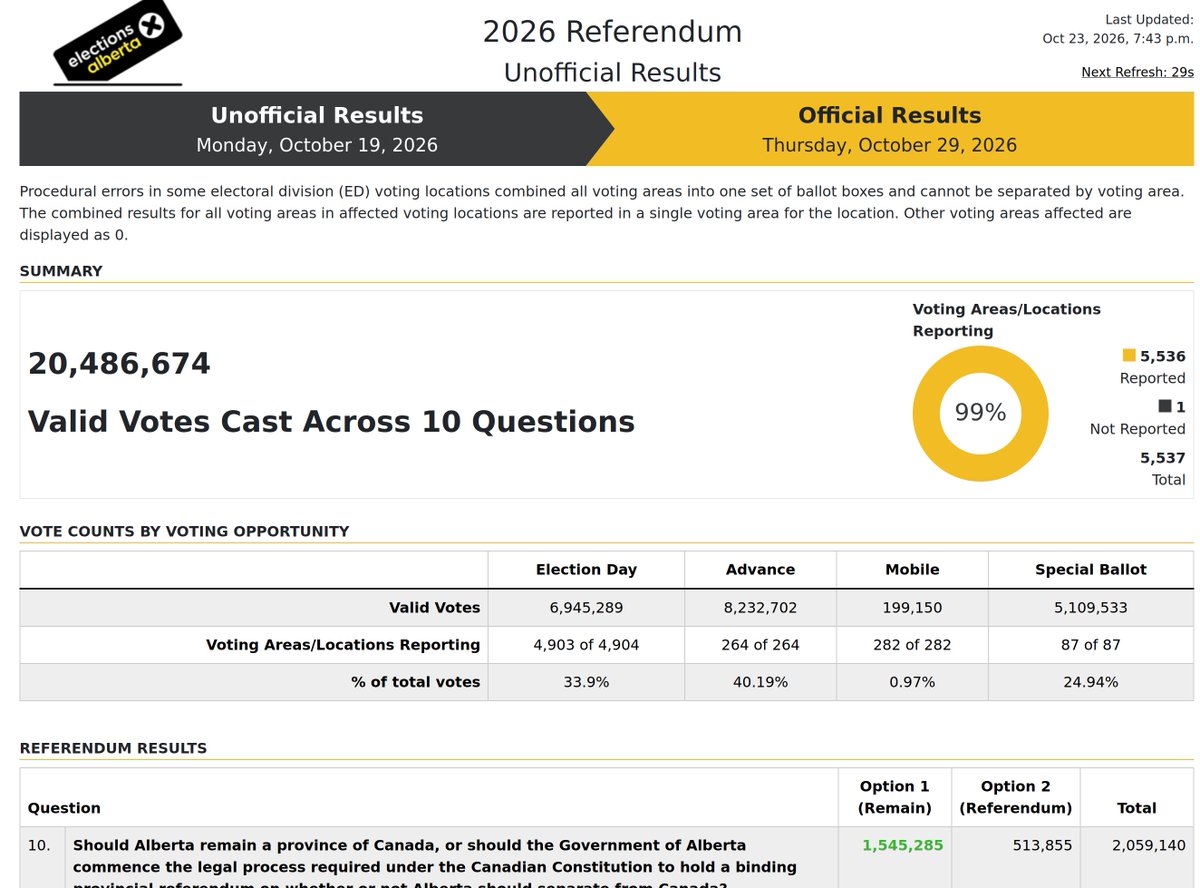Click the Election Day column header

(x=586, y=569)
